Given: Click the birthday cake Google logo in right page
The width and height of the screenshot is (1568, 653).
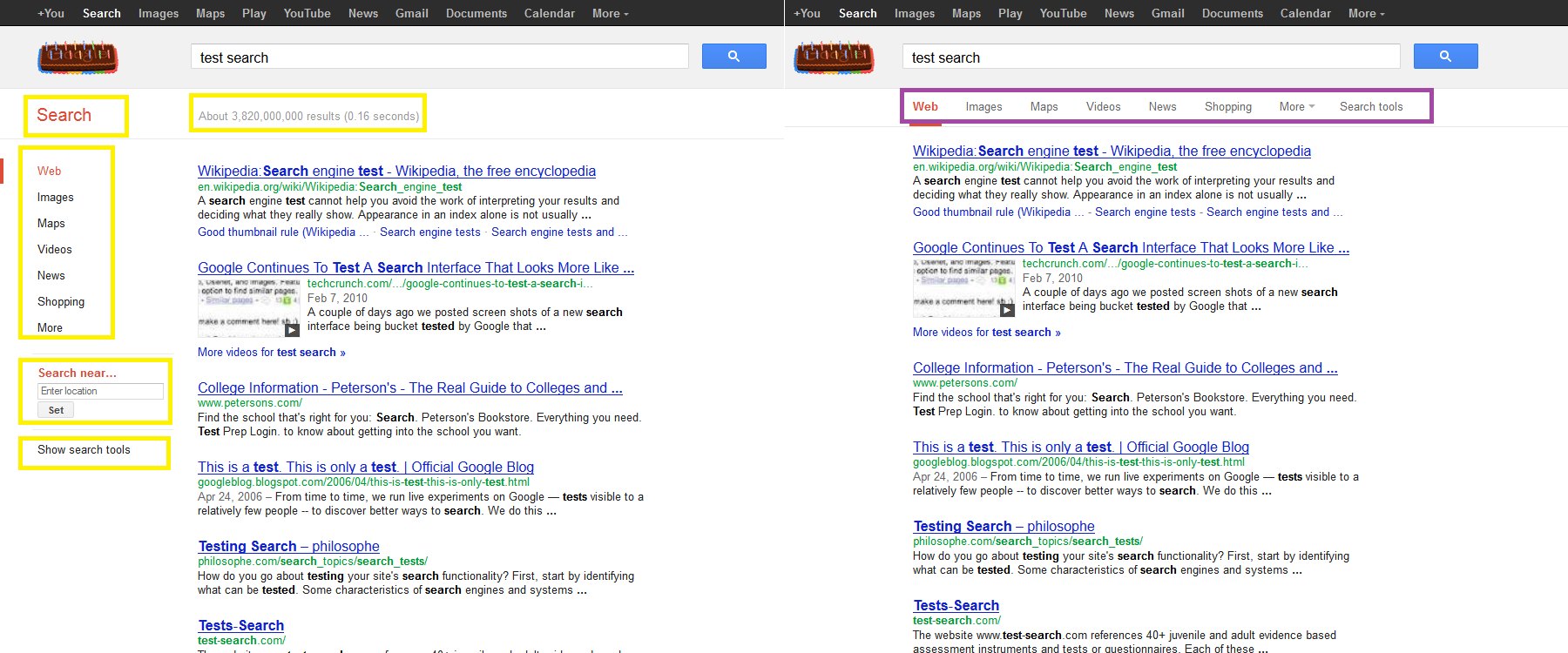Looking at the screenshot, I should pos(834,57).
